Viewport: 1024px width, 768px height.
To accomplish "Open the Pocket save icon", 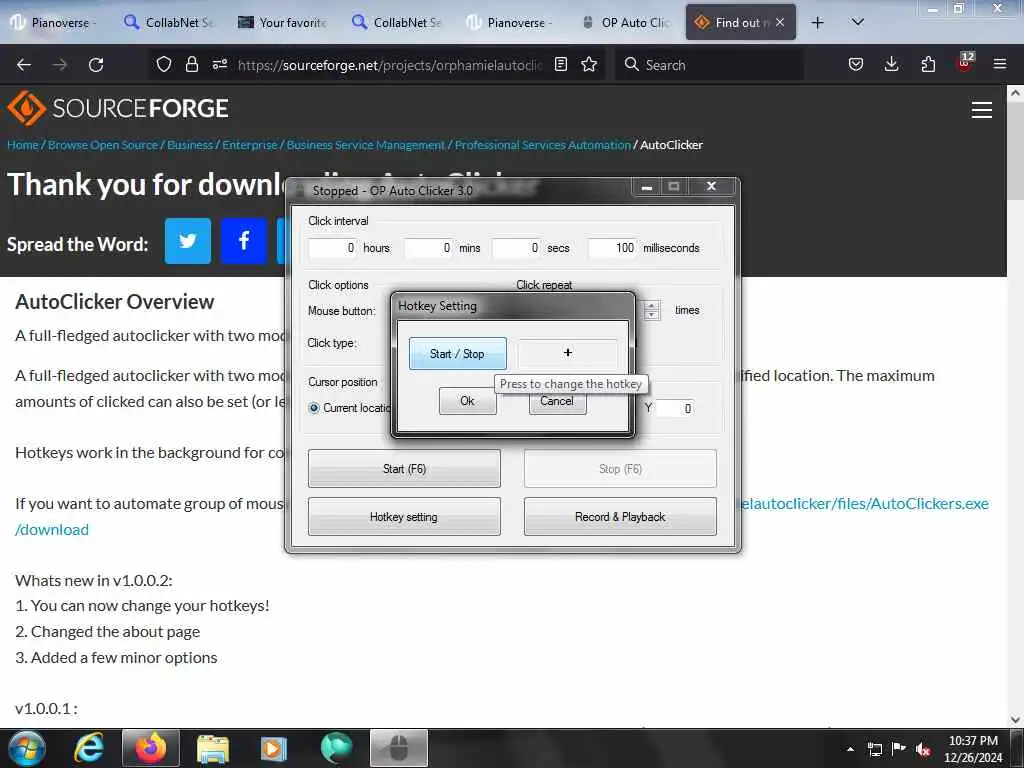I will click(x=856, y=64).
